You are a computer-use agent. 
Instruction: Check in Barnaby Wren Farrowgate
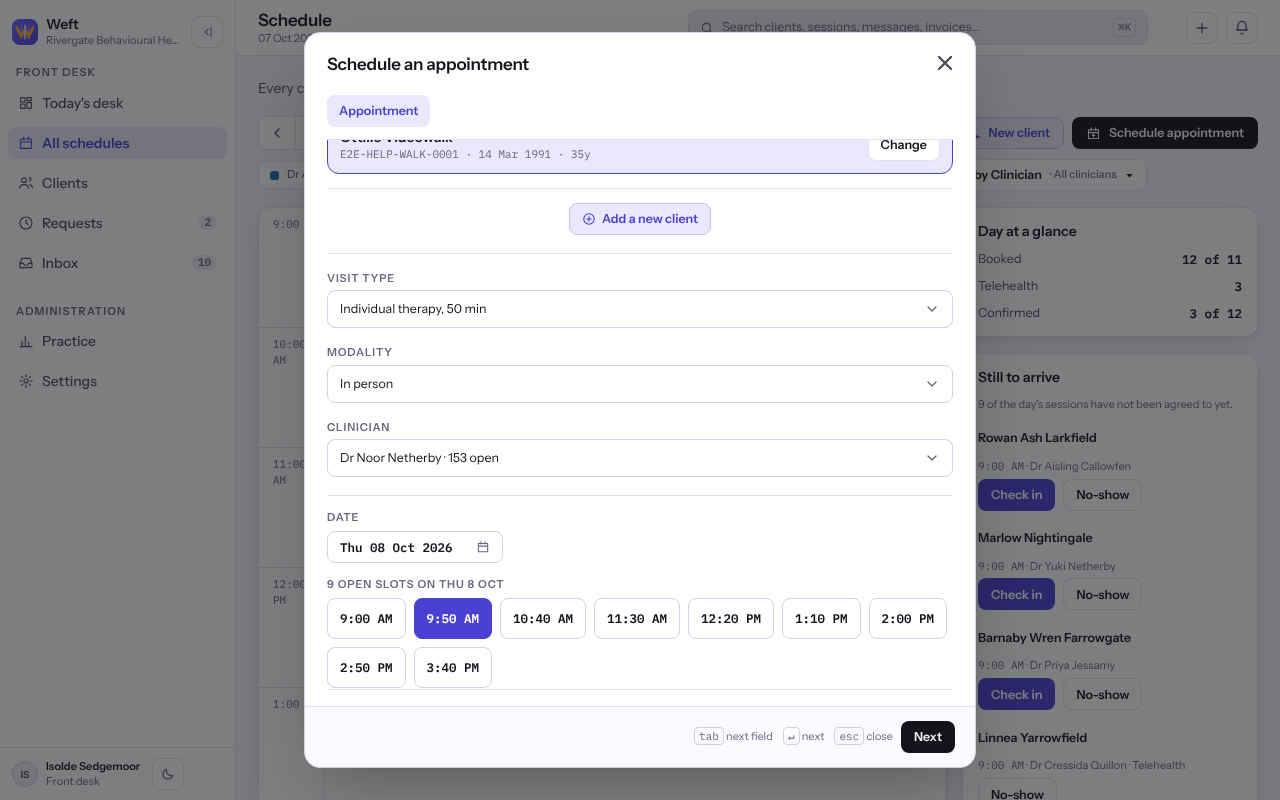(x=1016, y=695)
